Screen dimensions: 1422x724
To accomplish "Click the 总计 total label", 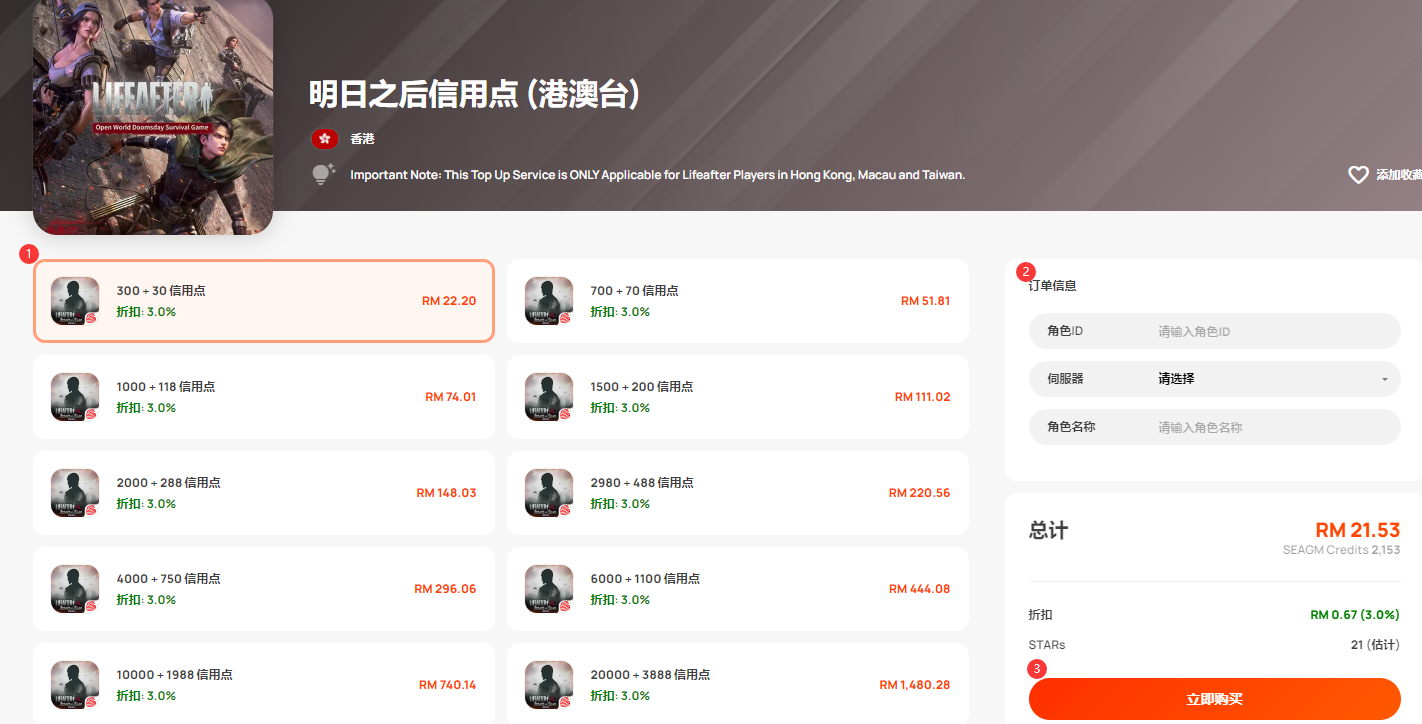I will 1048,530.
